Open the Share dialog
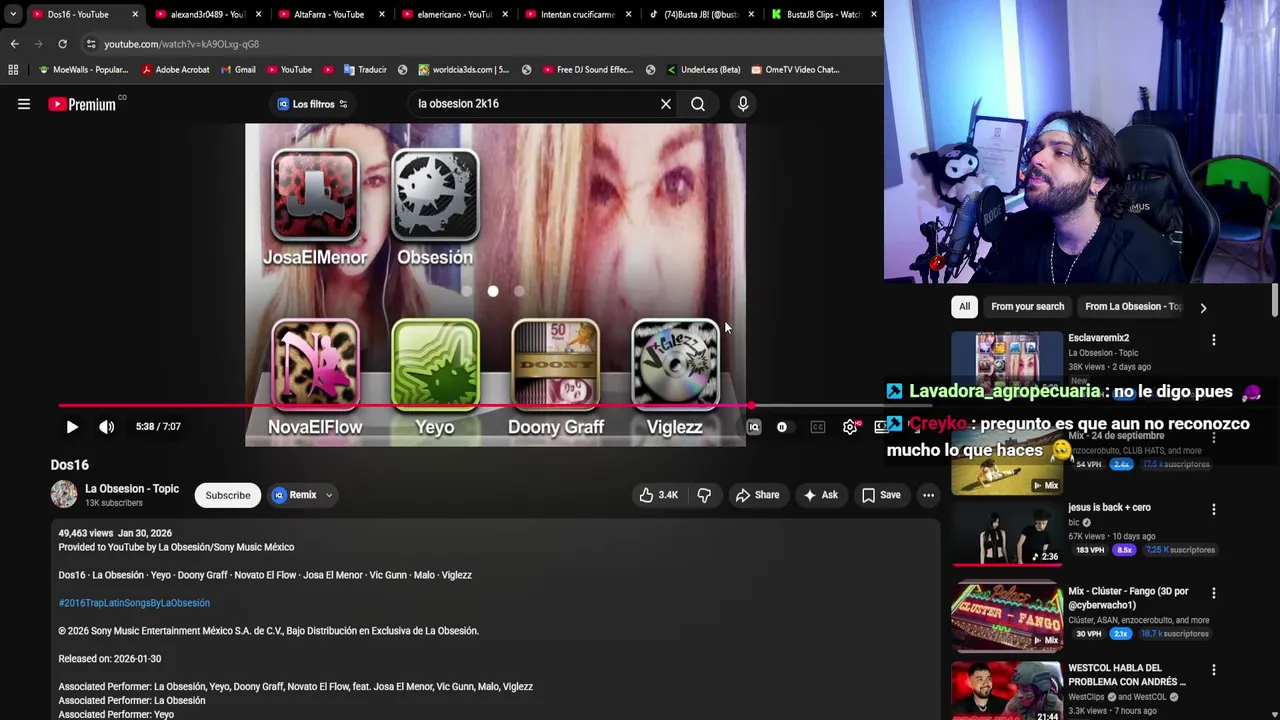The height and width of the screenshot is (720, 1280). coord(757,495)
